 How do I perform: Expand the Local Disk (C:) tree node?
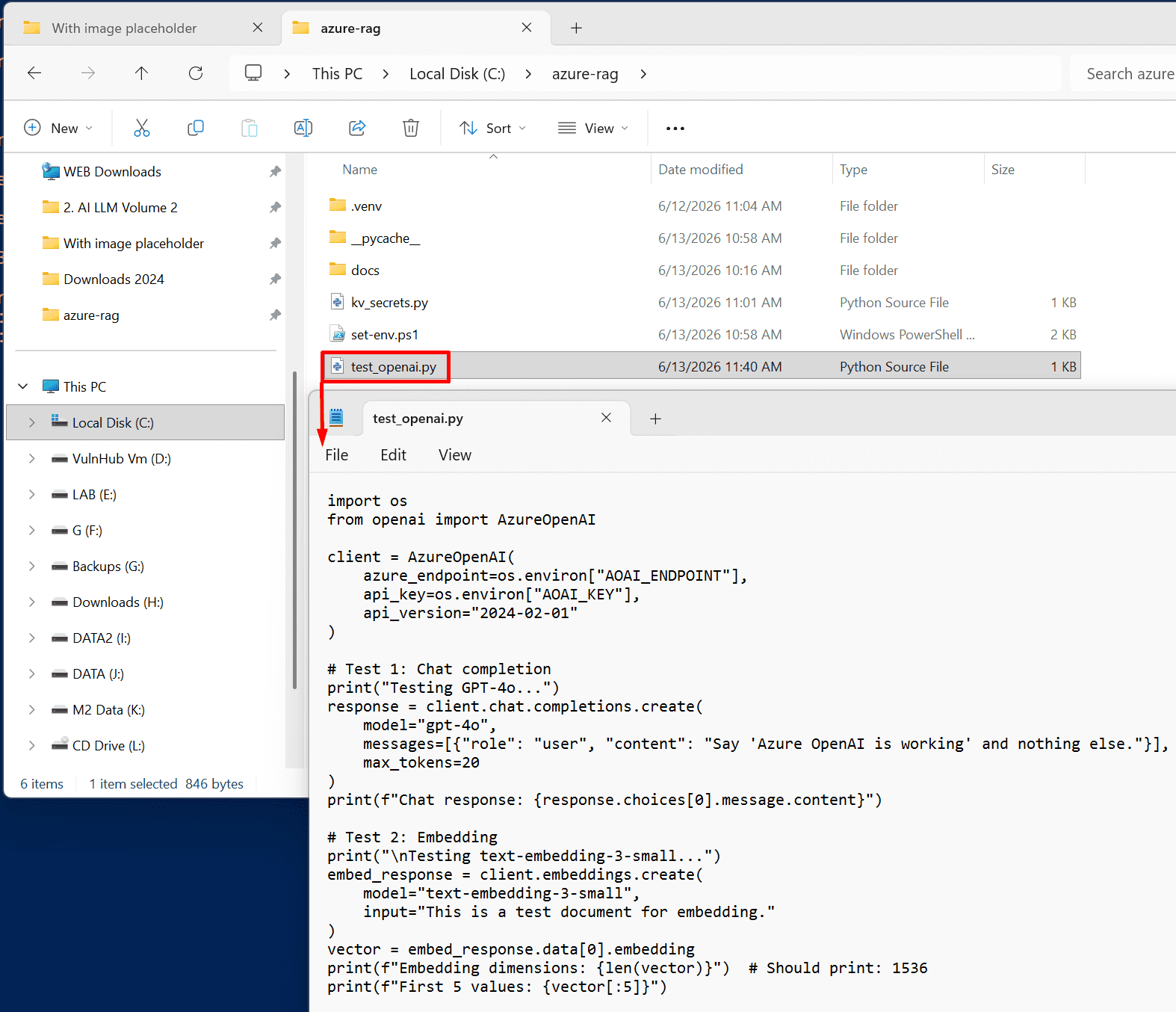tap(31, 422)
